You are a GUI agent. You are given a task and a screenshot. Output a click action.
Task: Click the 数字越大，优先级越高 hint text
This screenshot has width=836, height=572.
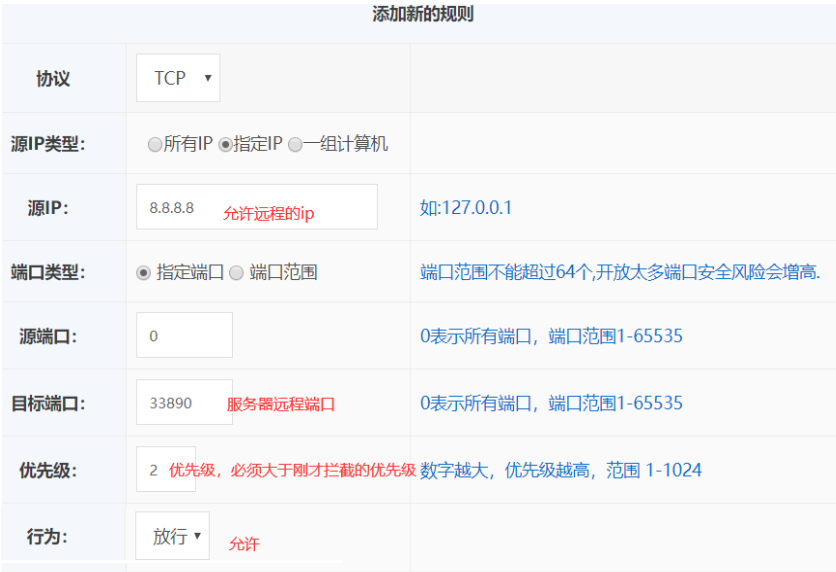click(x=560, y=469)
